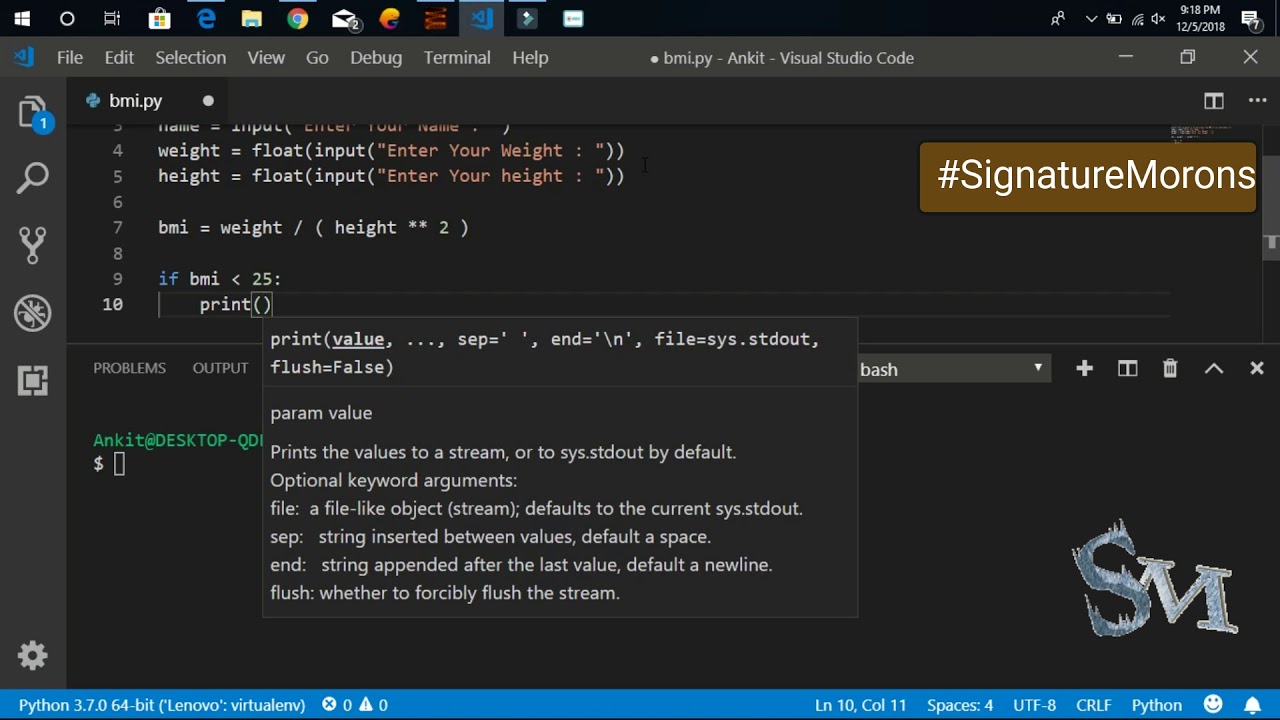Open the Edit menu
The image size is (1280, 720).
click(119, 57)
